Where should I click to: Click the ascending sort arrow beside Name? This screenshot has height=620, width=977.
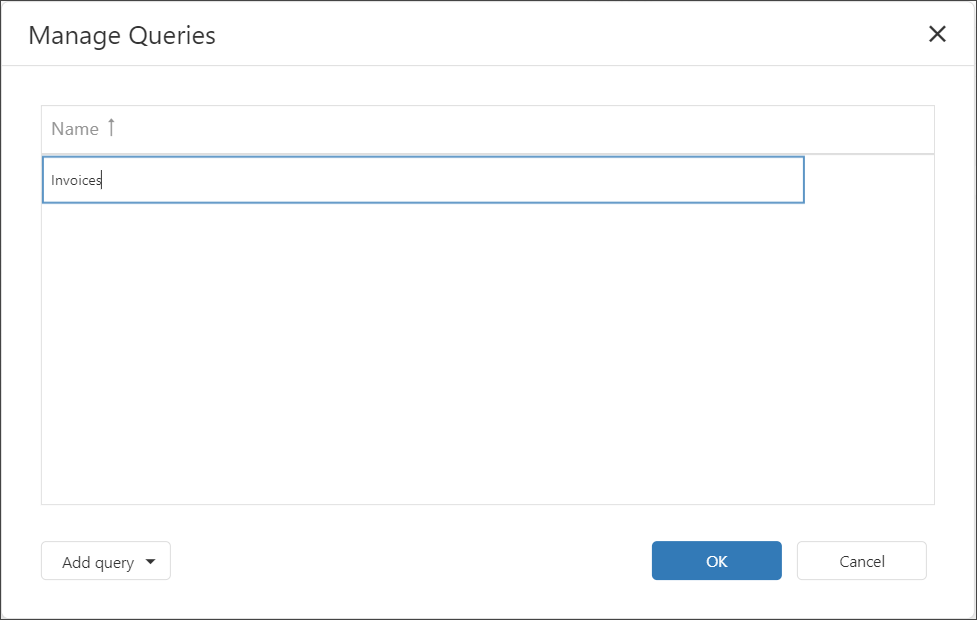click(111, 128)
